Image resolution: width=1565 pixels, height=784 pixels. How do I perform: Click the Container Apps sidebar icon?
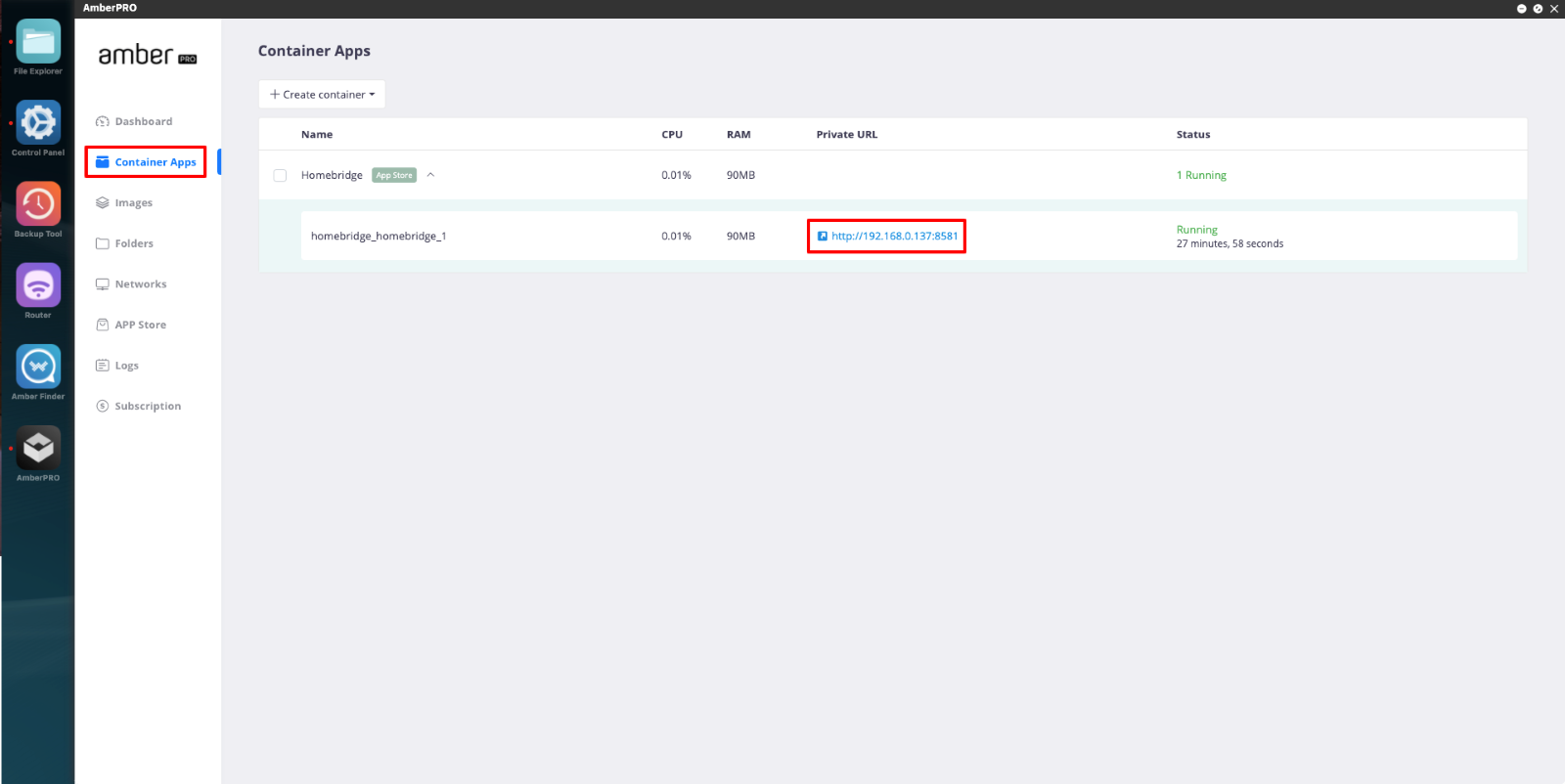point(102,162)
